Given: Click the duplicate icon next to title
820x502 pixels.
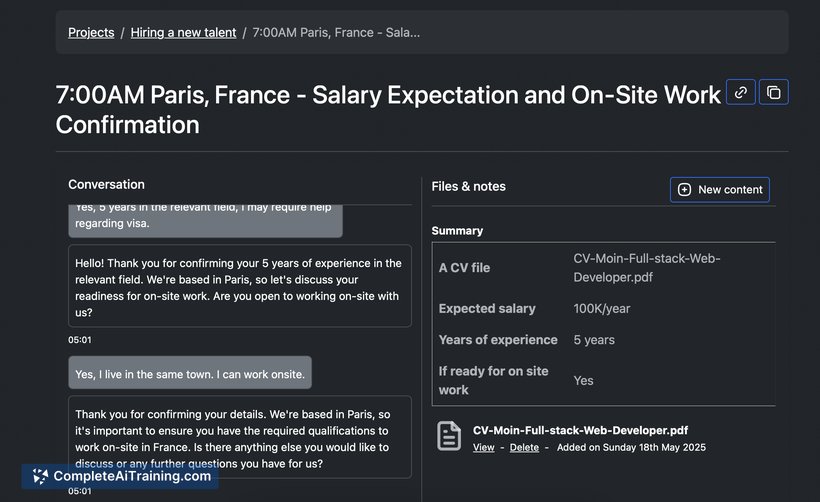Looking at the screenshot, I should pos(773,92).
